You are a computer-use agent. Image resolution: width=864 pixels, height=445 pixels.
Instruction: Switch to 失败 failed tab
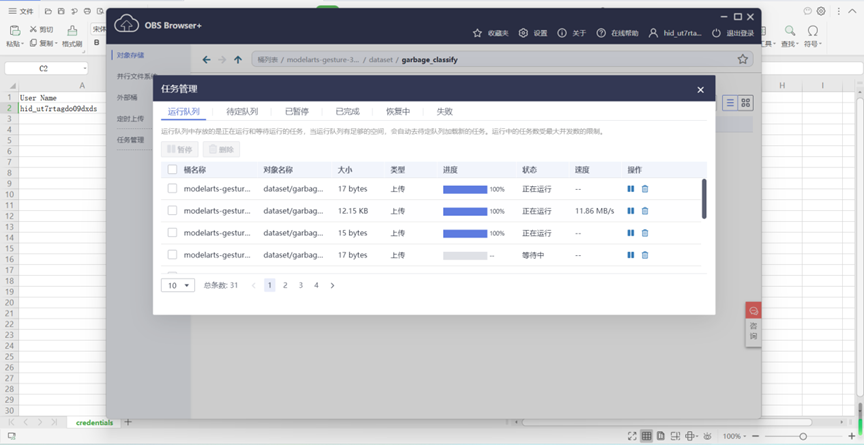tap(445, 111)
